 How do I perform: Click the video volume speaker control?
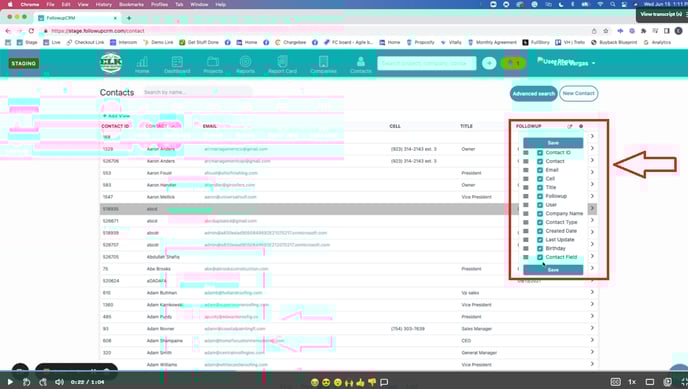point(59,382)
